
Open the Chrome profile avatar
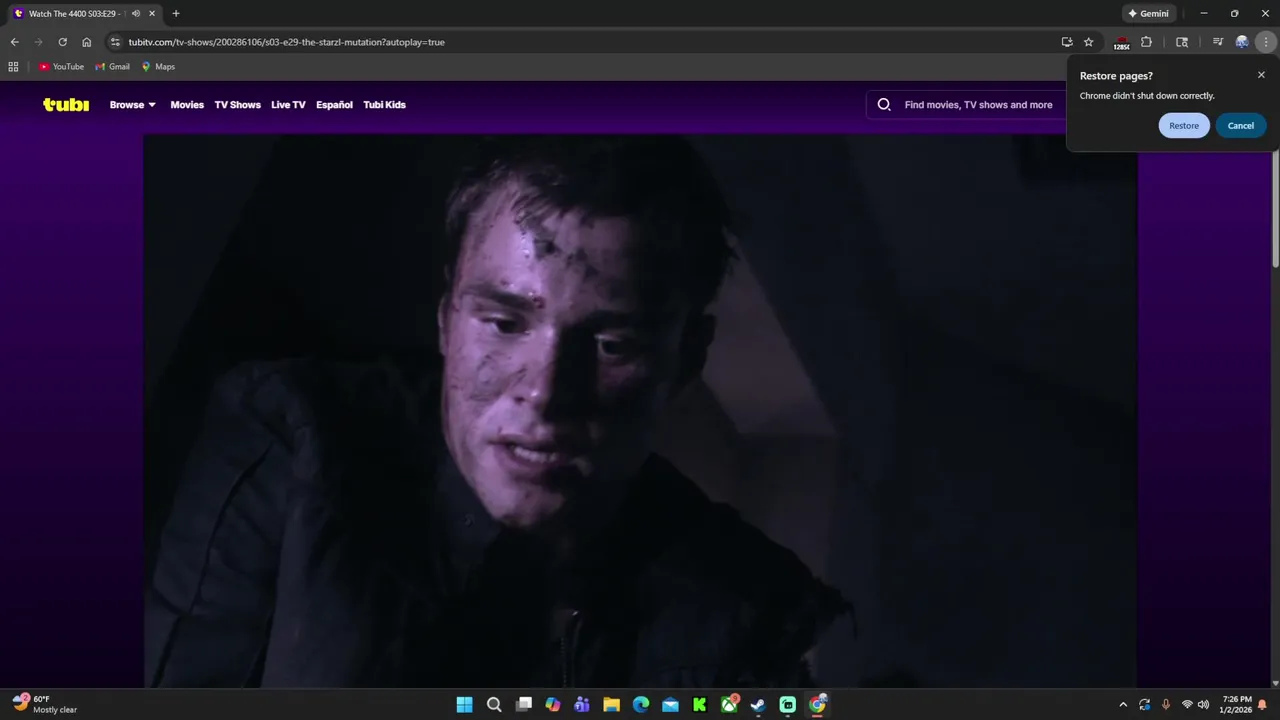click(1242, 42)
